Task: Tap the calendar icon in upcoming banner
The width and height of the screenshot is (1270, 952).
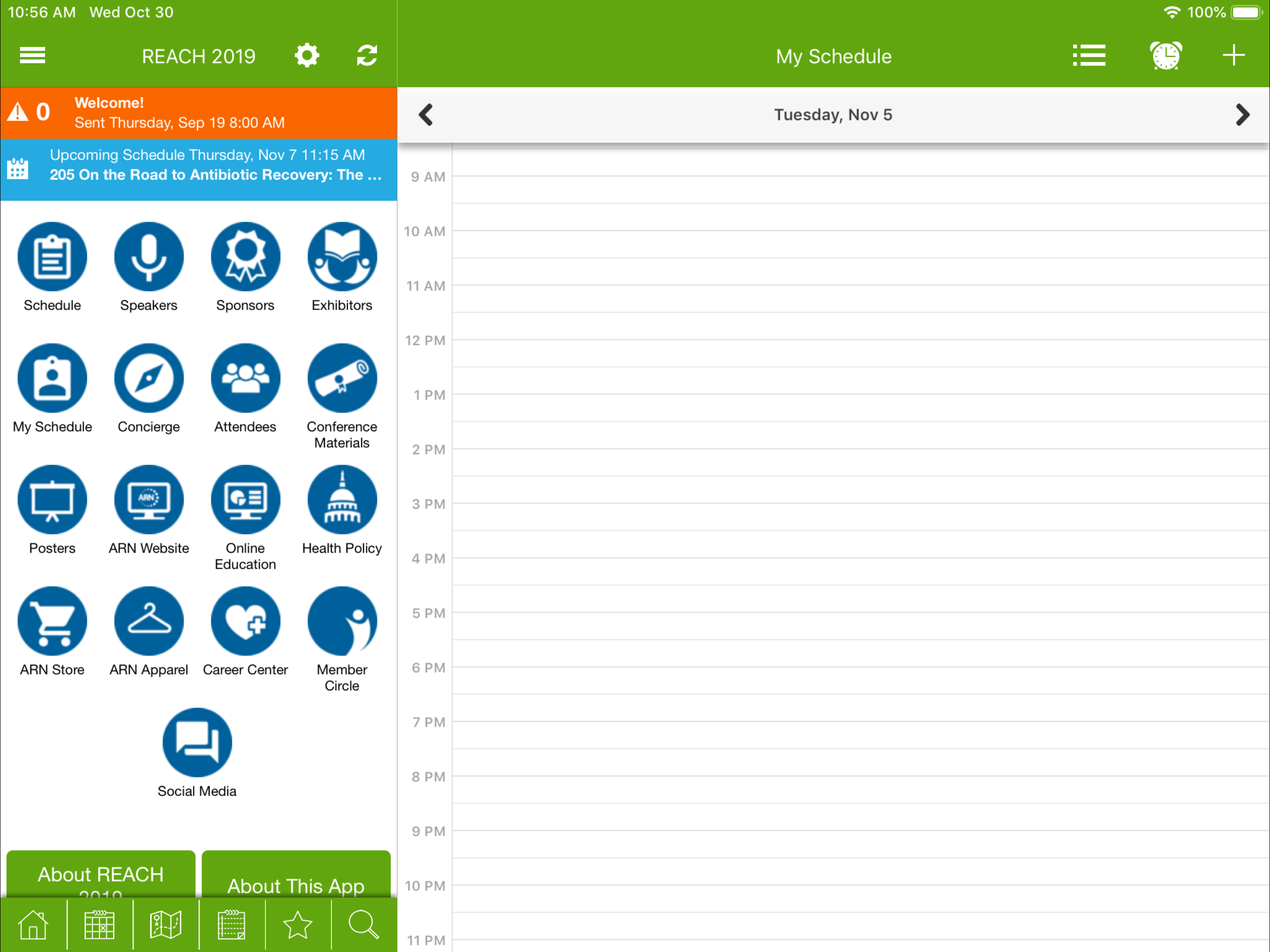Action: coord(18,169)
